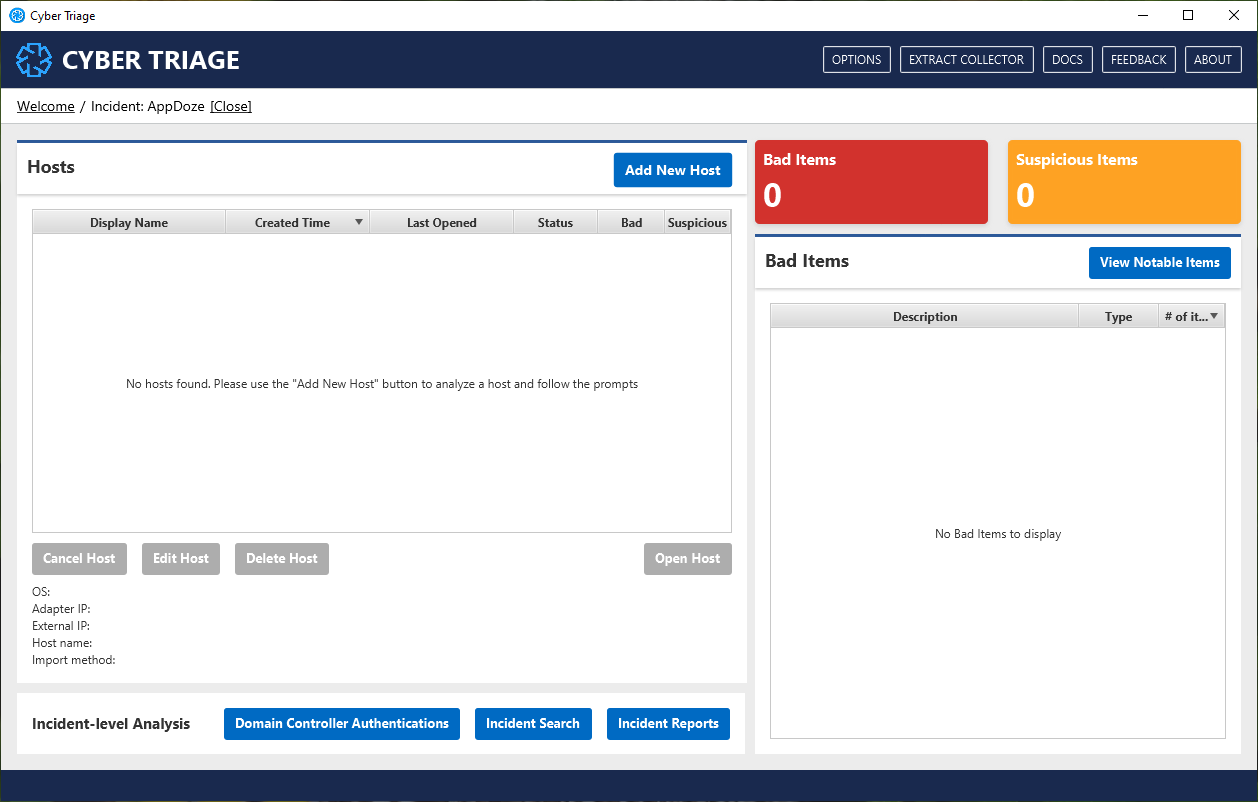
Task: Open EXTRACT COLLECTOR from the header
Action: click(x=966, y=60)
